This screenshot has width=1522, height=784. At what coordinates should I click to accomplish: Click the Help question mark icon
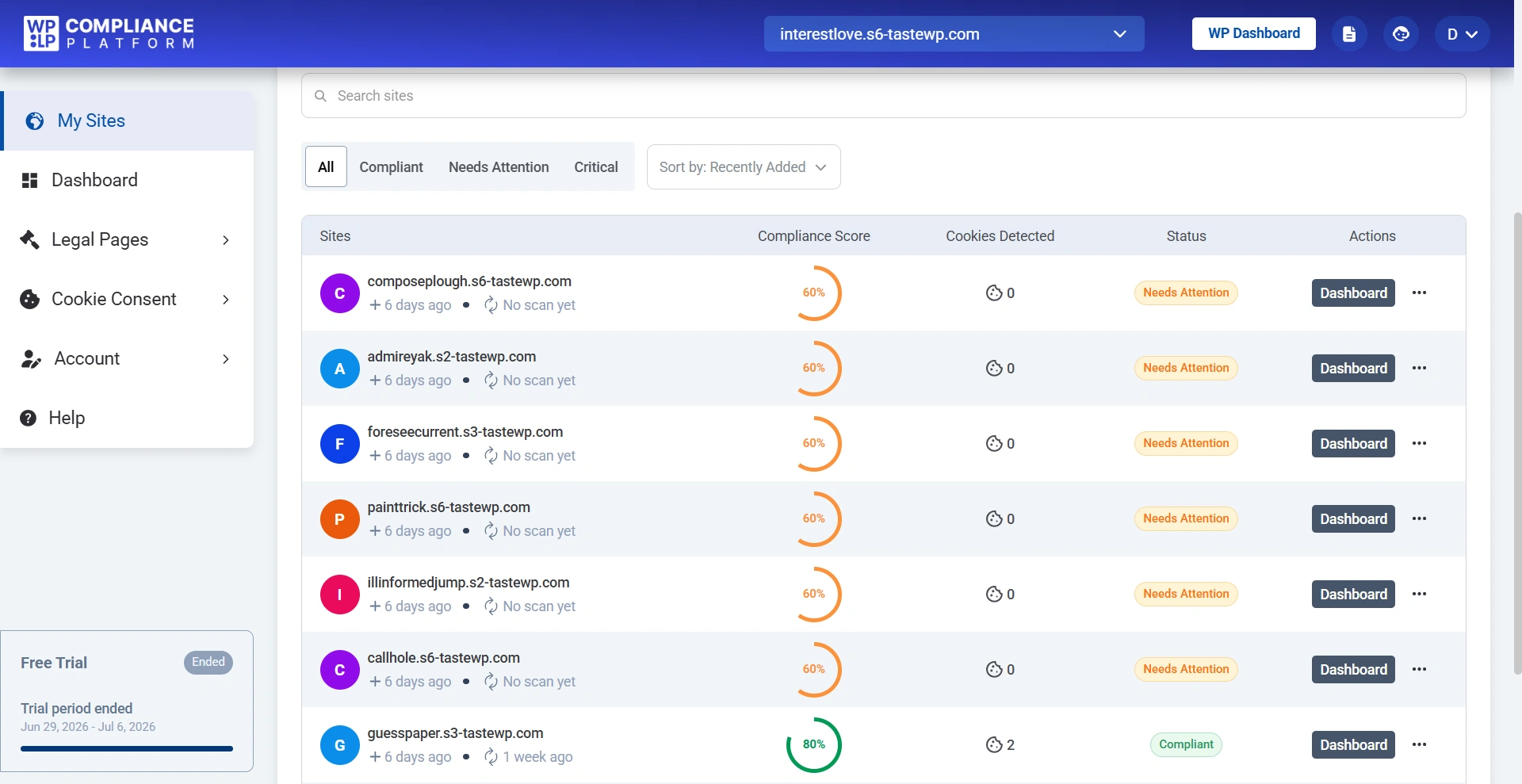click(x=29, y=418)
